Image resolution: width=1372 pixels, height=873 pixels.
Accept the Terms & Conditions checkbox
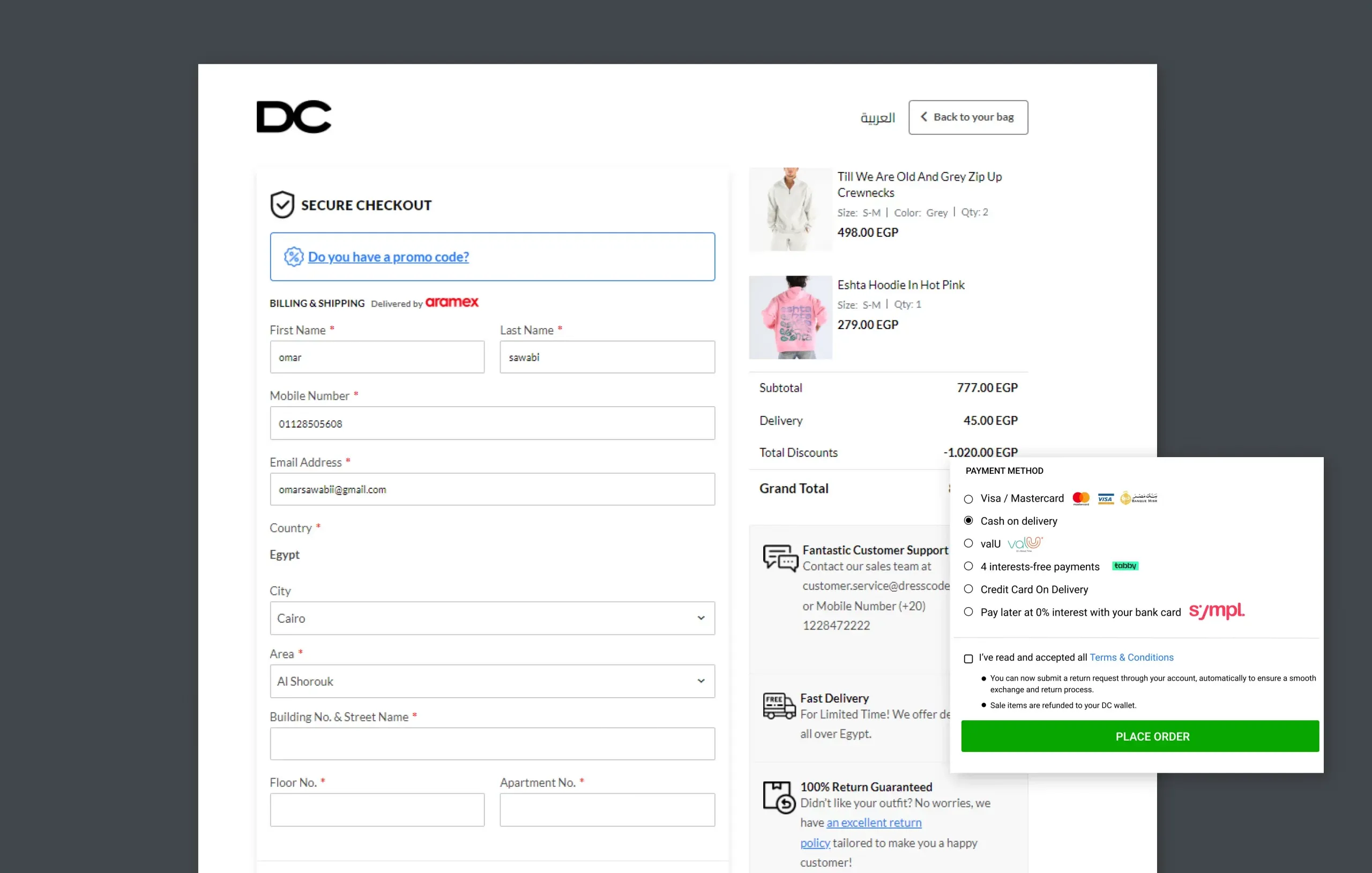(x=968, y=658)
